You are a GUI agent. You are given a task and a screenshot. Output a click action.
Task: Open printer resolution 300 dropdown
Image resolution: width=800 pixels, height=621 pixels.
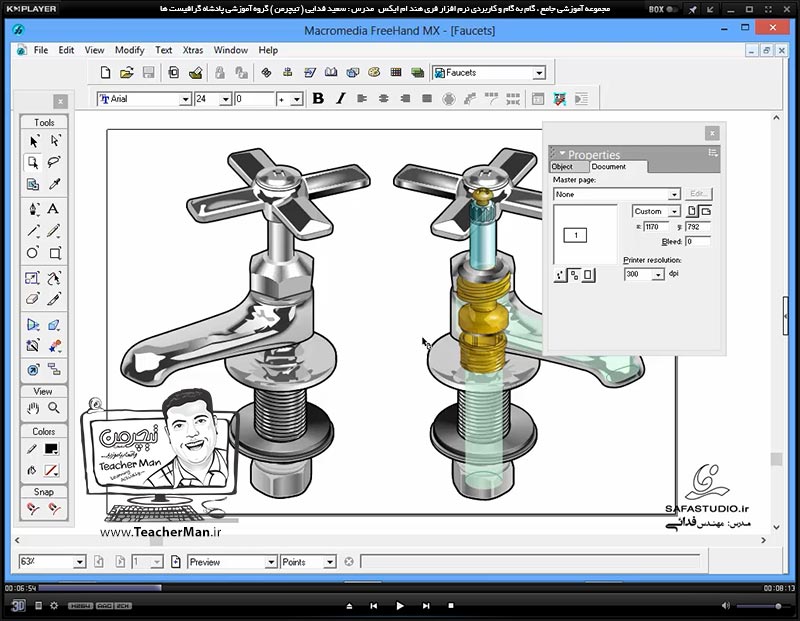(659, 275)
